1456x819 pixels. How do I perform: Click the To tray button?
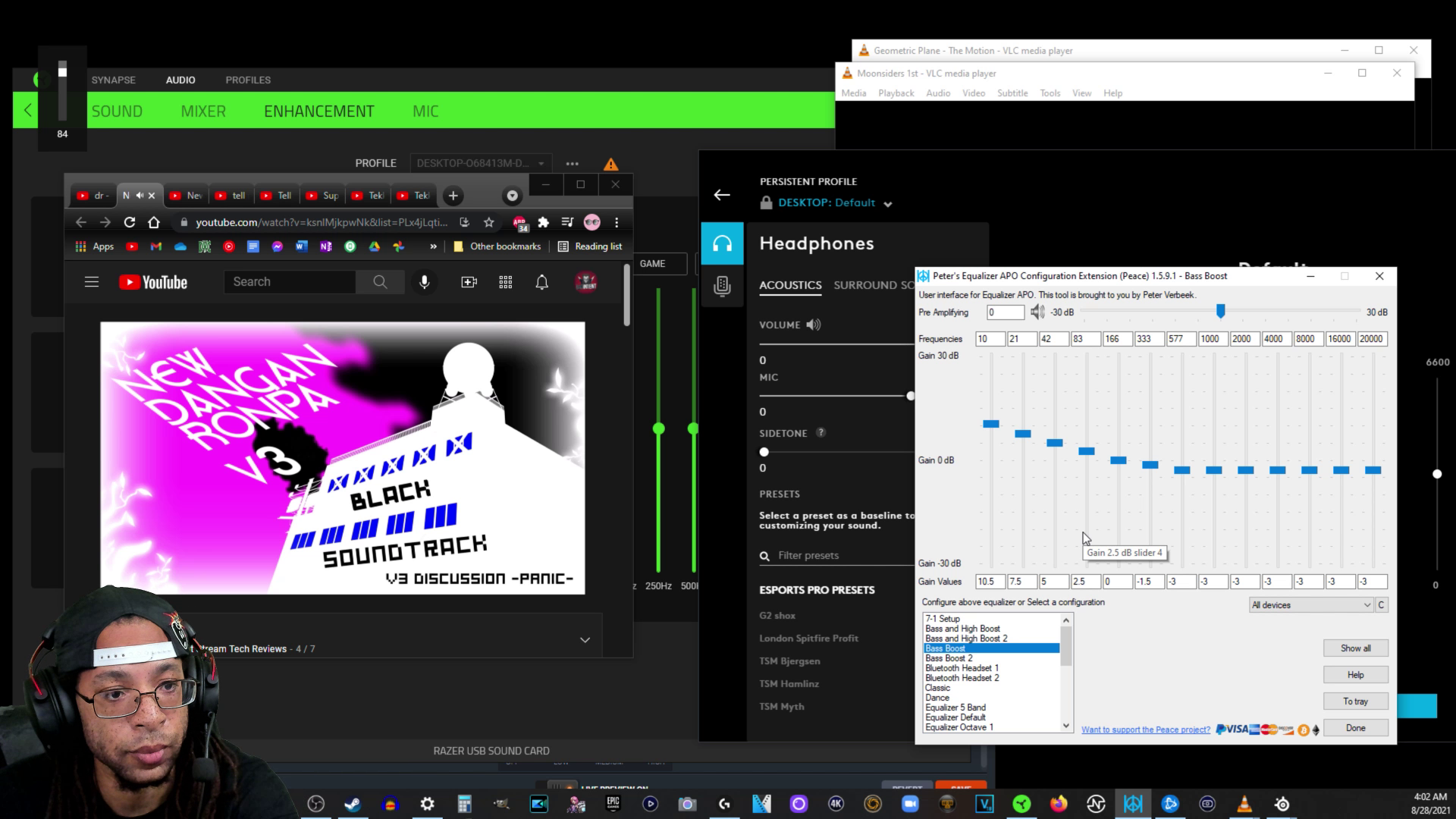1355,701
